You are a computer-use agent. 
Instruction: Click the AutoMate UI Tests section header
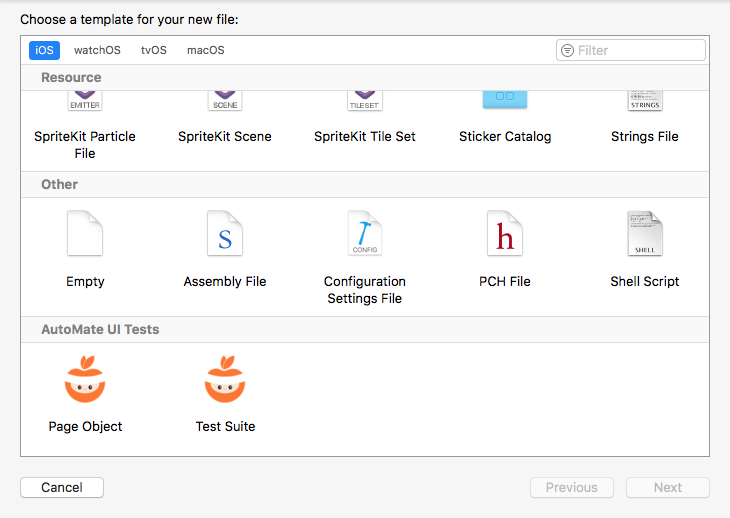point(100,330)
